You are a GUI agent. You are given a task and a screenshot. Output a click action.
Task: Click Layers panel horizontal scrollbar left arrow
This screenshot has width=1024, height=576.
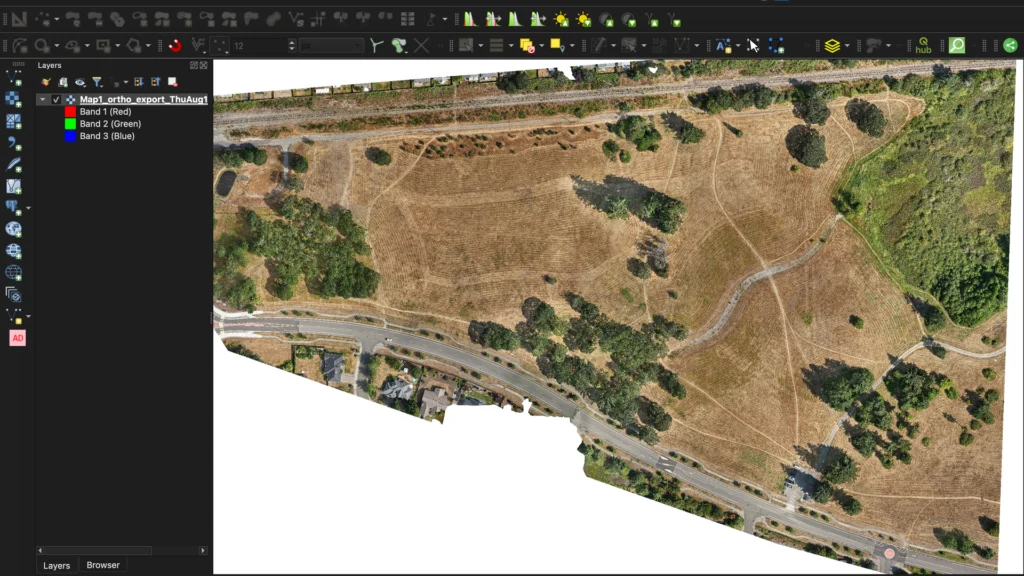click(40, 551)
